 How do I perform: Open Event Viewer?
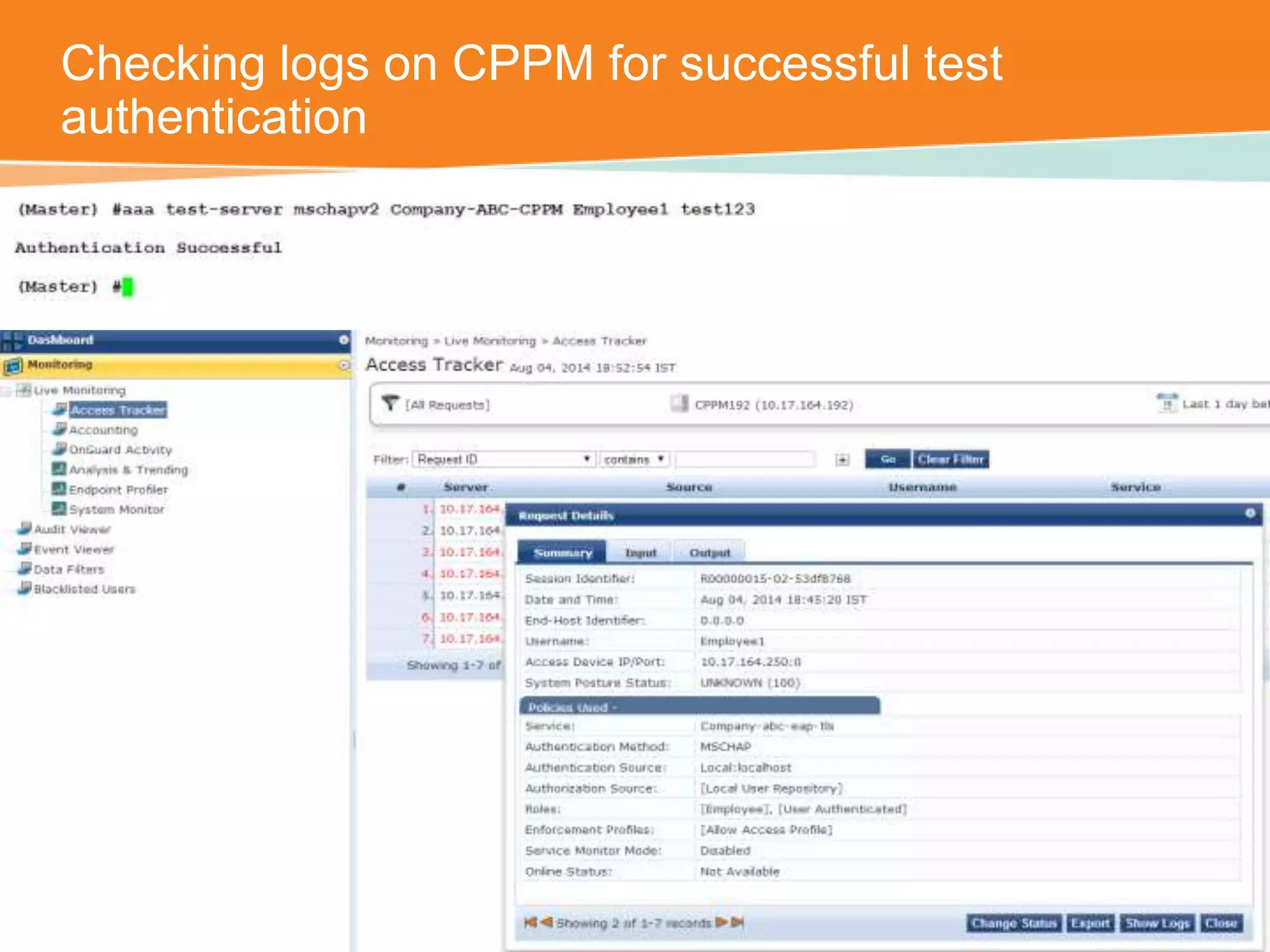coord(74,550)
